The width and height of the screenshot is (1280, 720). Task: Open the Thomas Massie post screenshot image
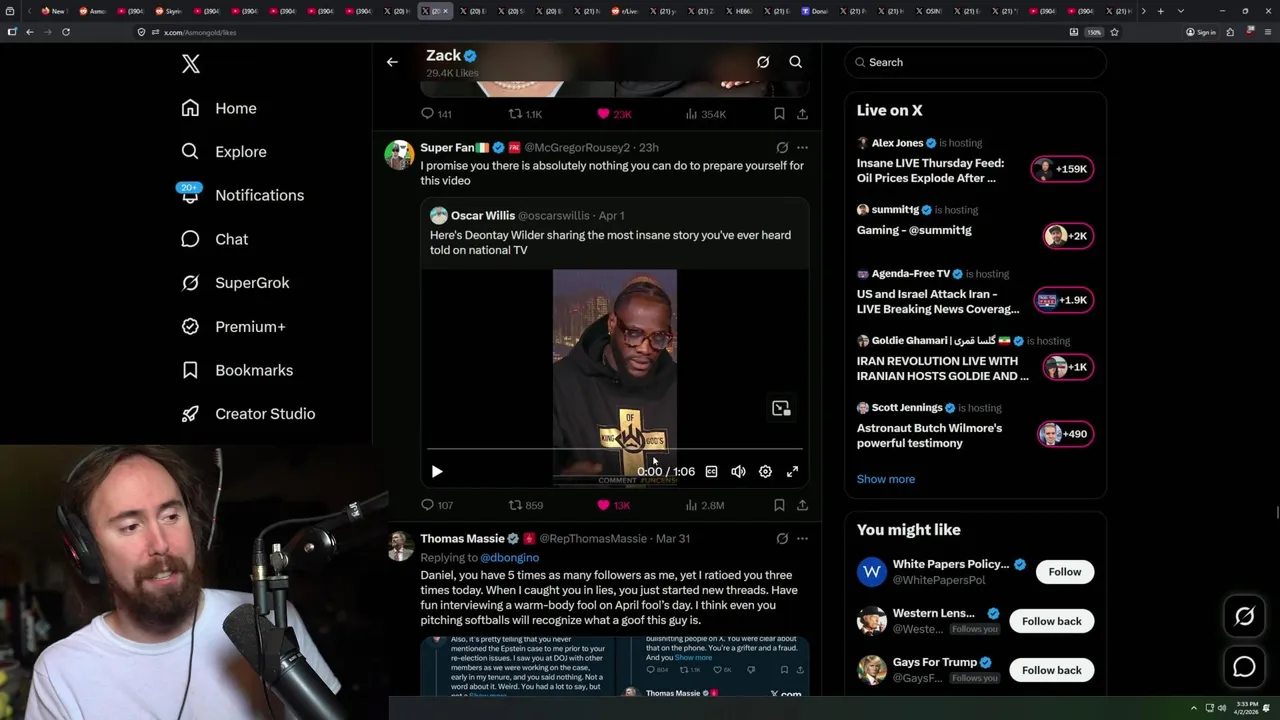(x=614, y=665)
